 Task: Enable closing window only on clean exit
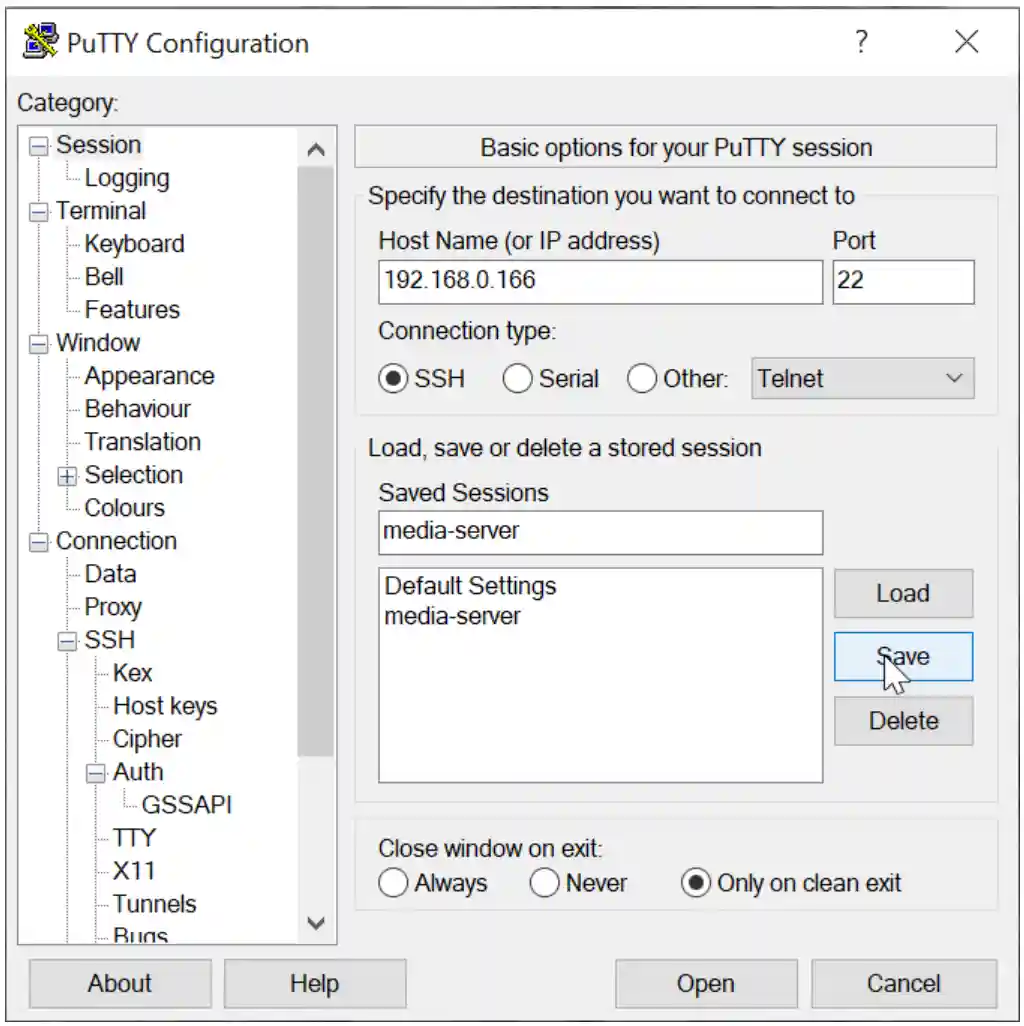(x=695, y=883)
